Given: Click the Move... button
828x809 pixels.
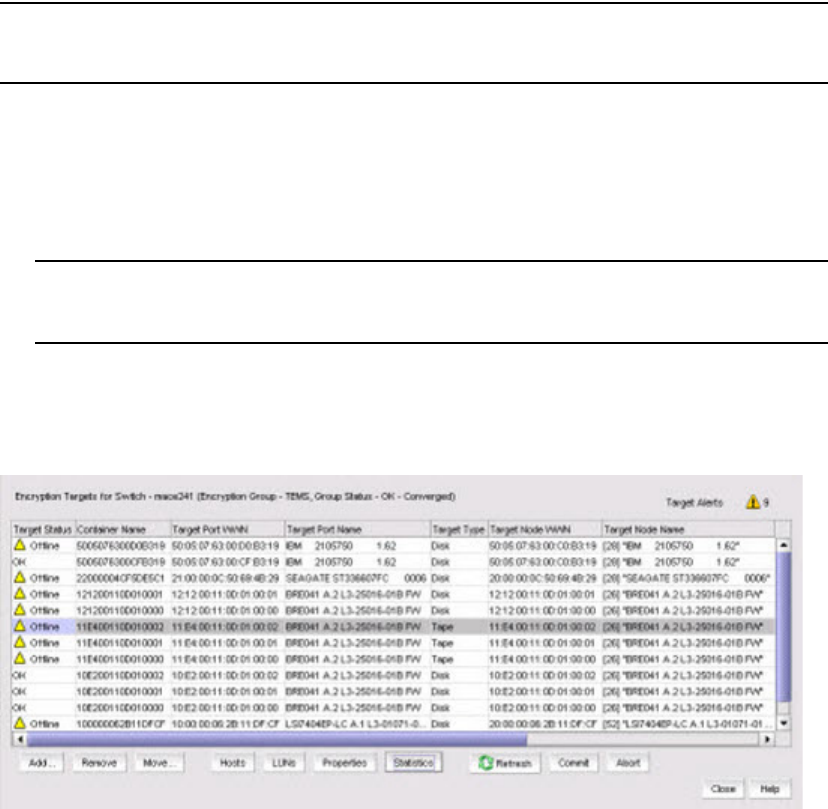Looking at the screenshot, I should [x=159, y=763].
